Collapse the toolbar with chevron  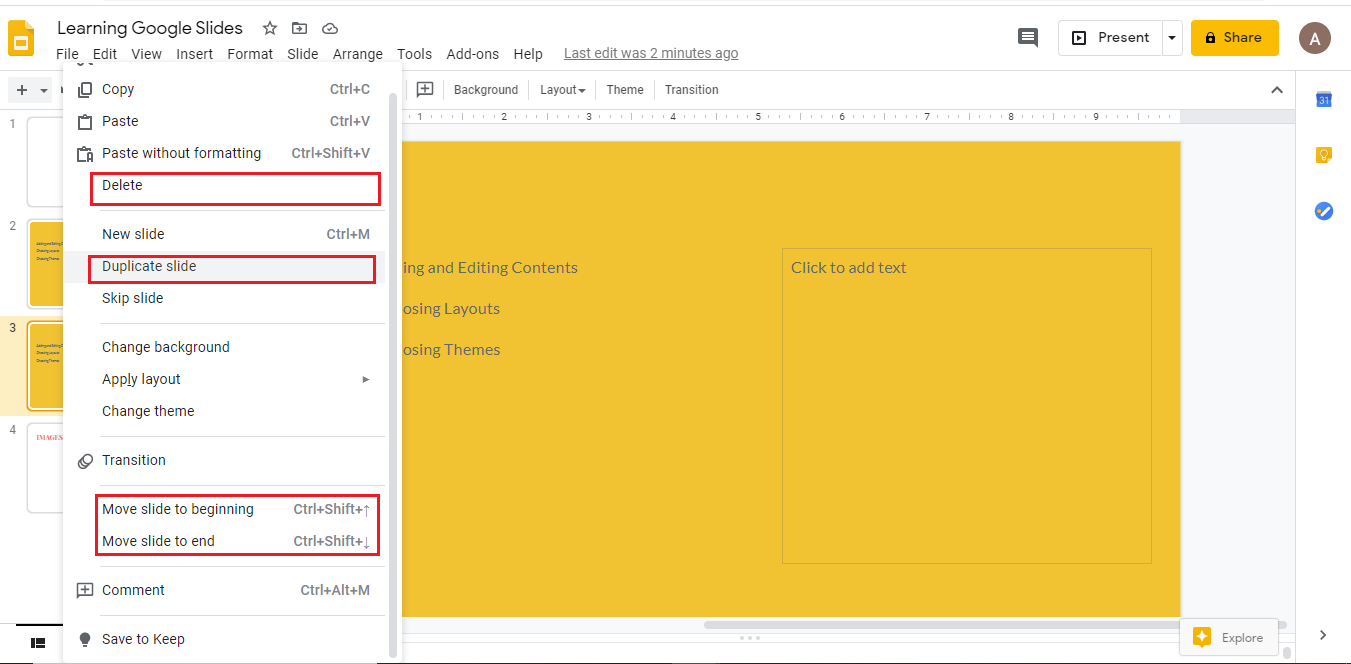click(1277, 90)
